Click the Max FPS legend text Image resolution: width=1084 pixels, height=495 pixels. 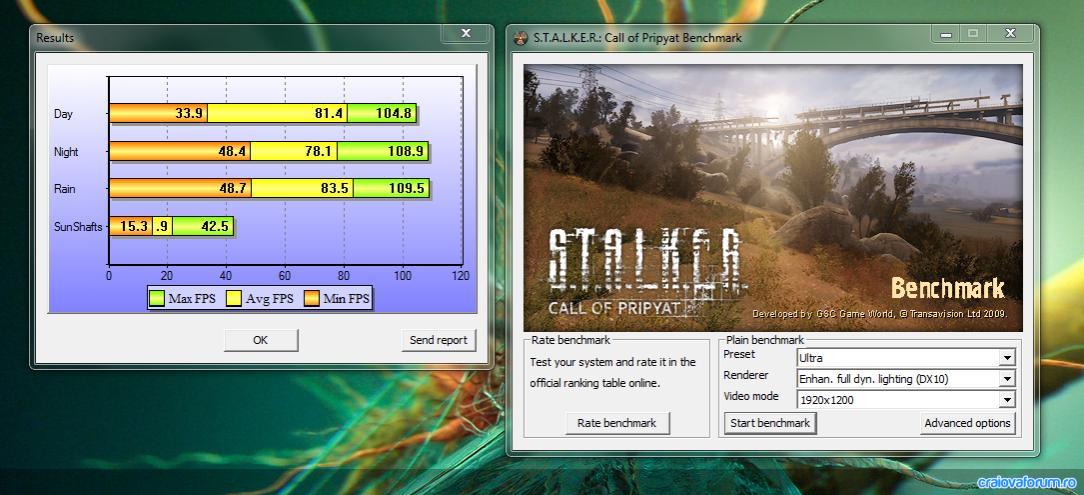tap(191, 299)
